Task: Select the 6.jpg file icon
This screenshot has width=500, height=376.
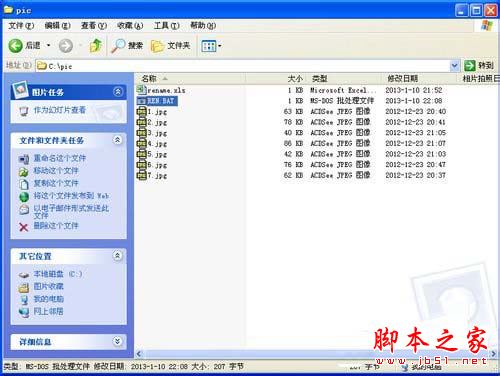Action: 142,164
